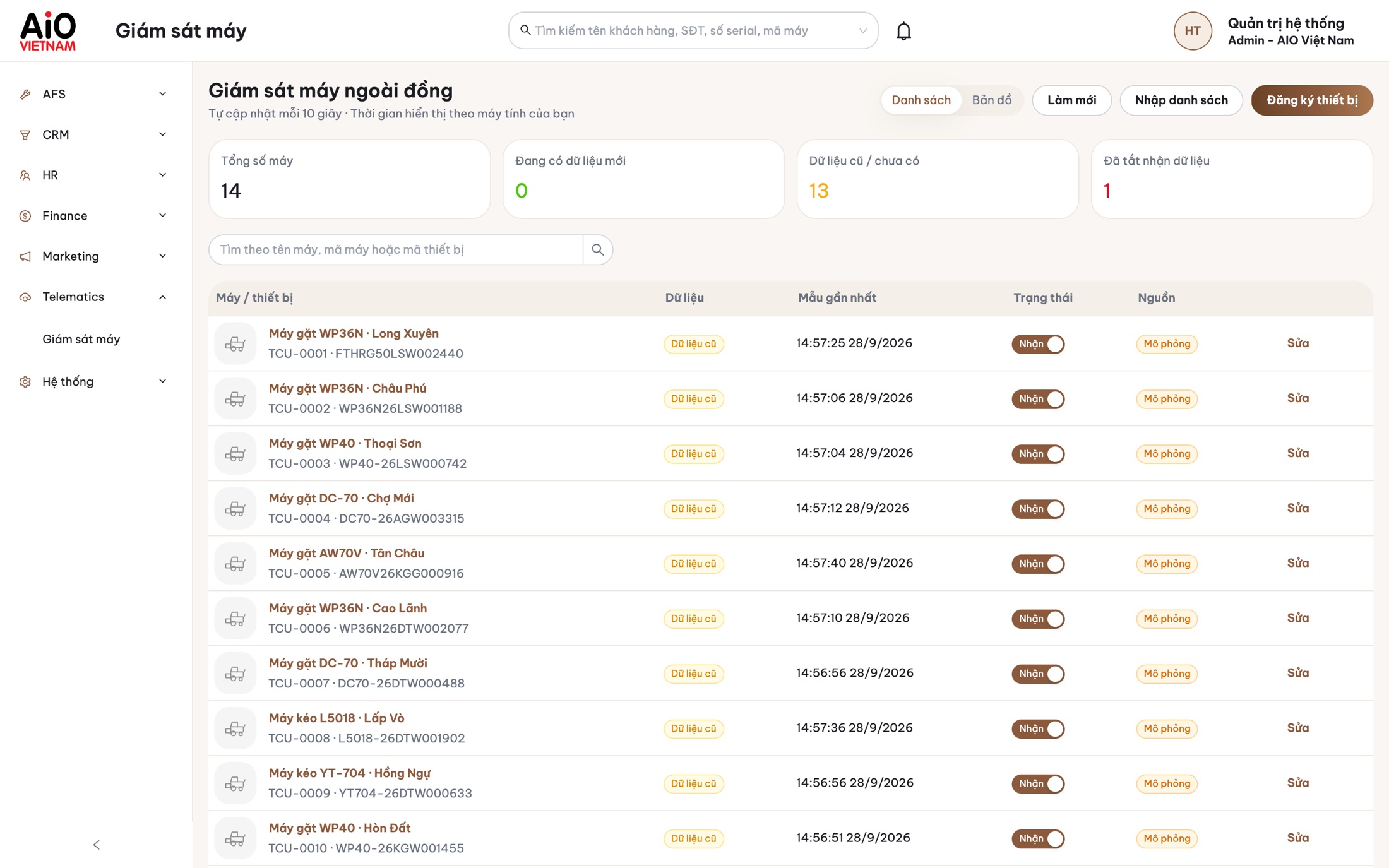Viewport: 1389px width, 868px height.
Task: Toggle Nhận switch for TCU-0010 Hòn Đất
Action: (1038, 838)
